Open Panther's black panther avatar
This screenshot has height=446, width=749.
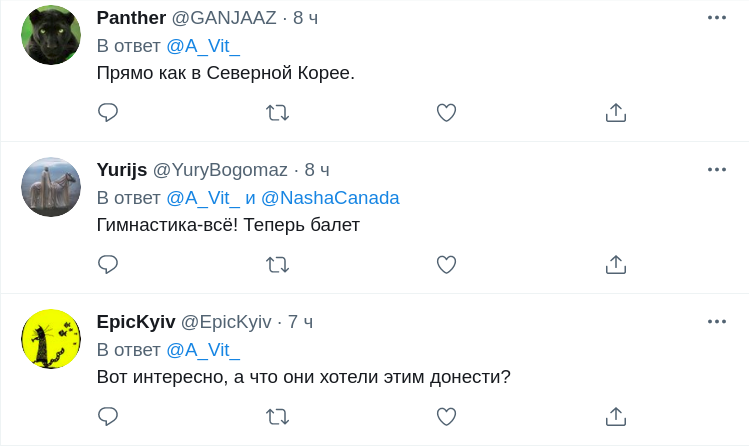click(x=51, y=35)
